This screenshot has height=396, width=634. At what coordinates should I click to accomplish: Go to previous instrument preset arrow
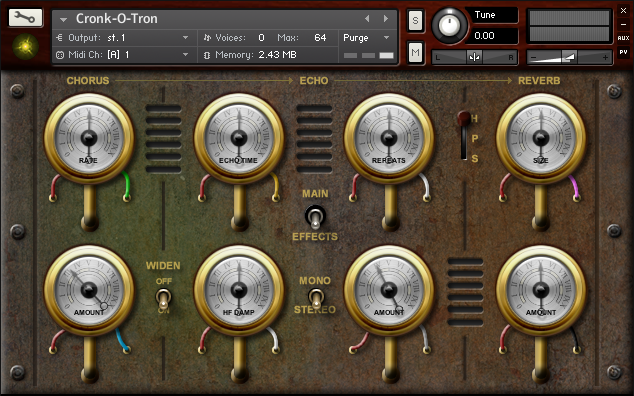pyautogui.click(x=367, y=19)
